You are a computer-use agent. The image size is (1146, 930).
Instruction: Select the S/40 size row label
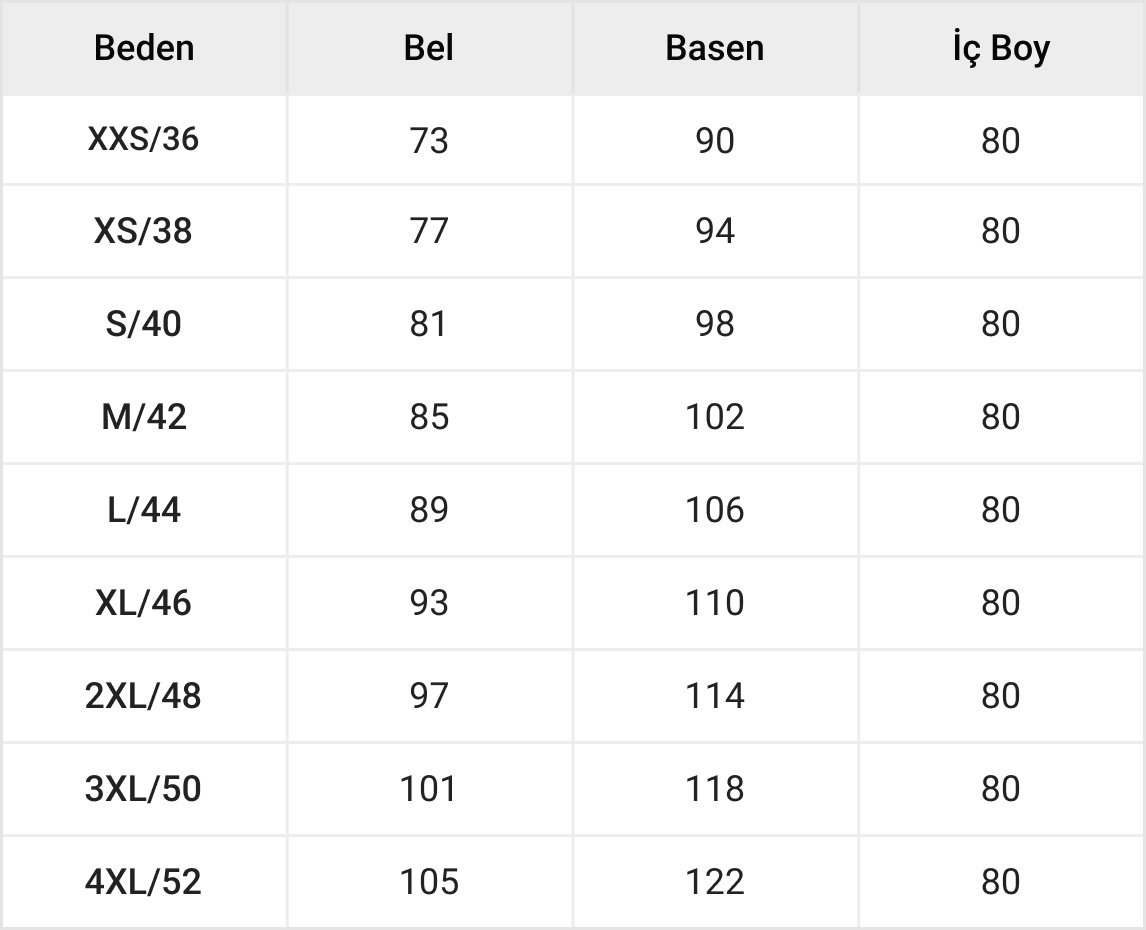click(x=144, y=324)
